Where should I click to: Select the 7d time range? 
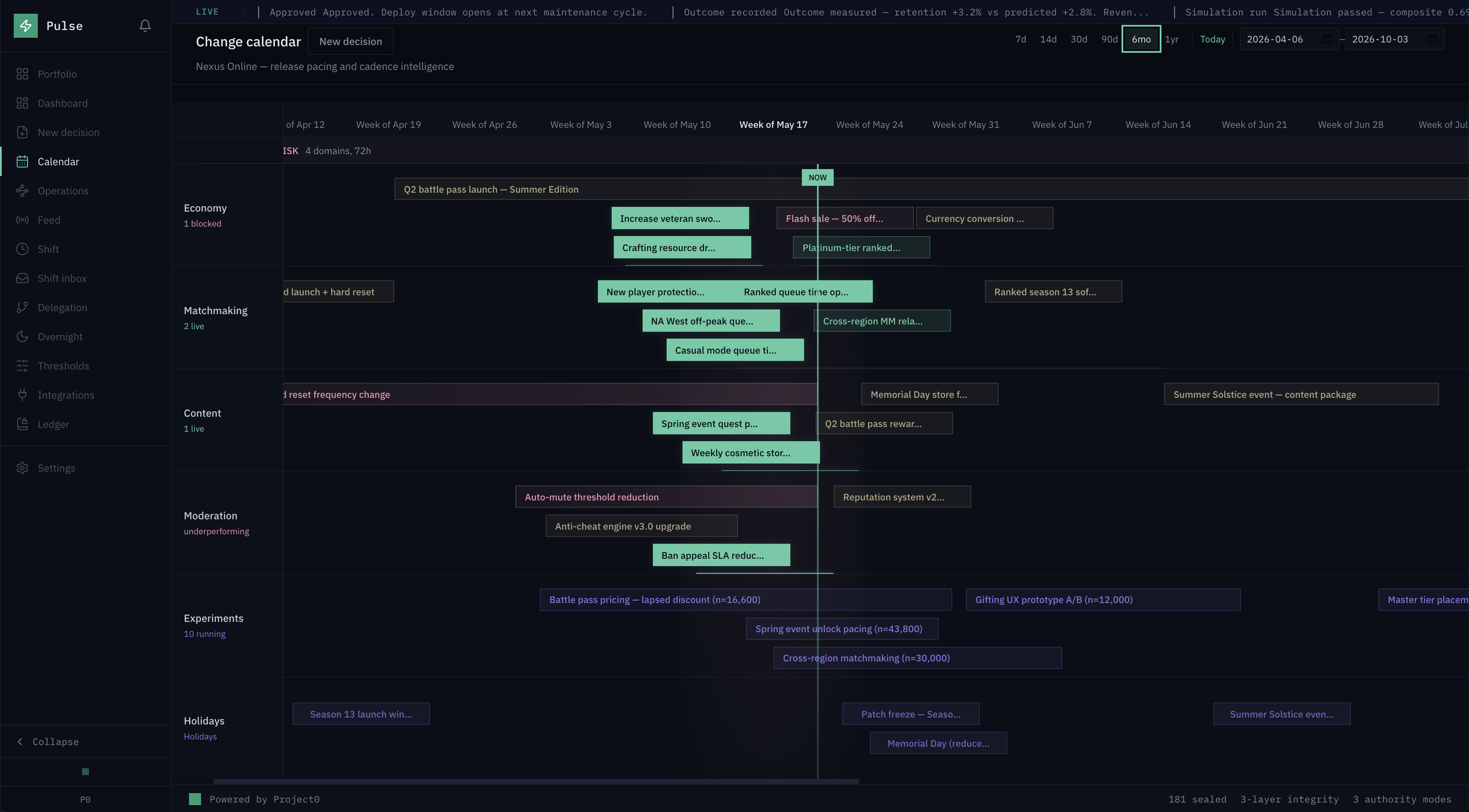pyautogui.click(x=1020, y=39)
